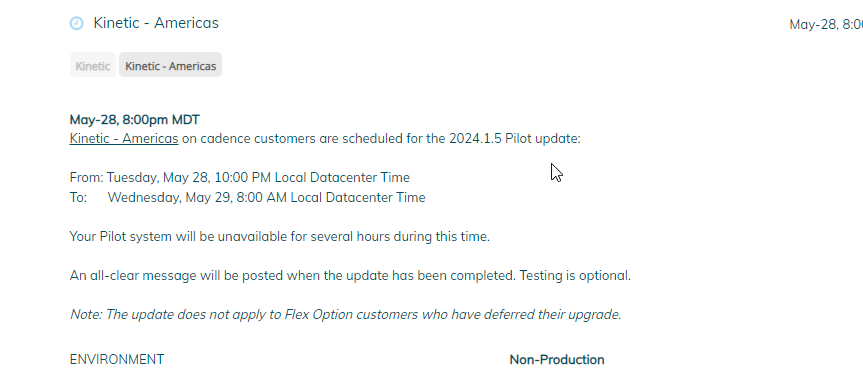The width and height of the screenshot is (863, 390).
Task: Click the To: label
Action: (78, 197)
